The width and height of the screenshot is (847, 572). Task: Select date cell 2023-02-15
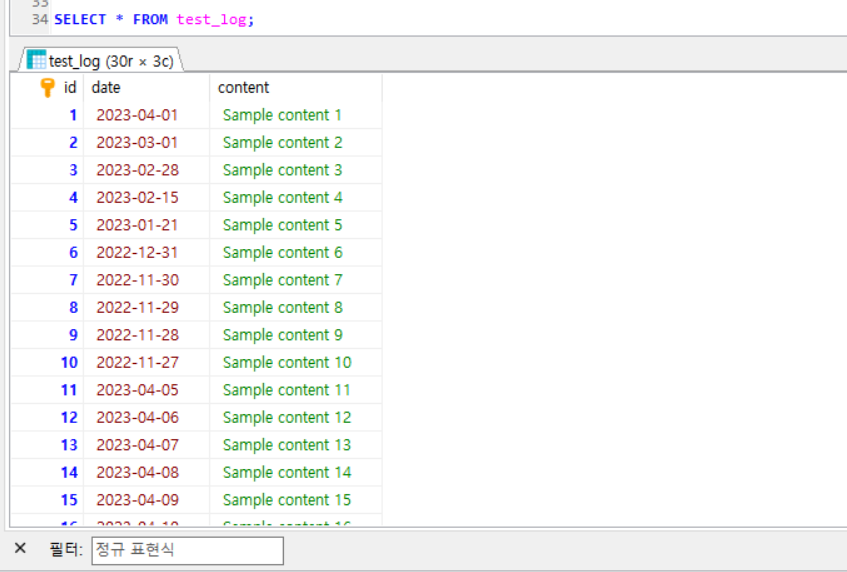(x=146, y=198)
